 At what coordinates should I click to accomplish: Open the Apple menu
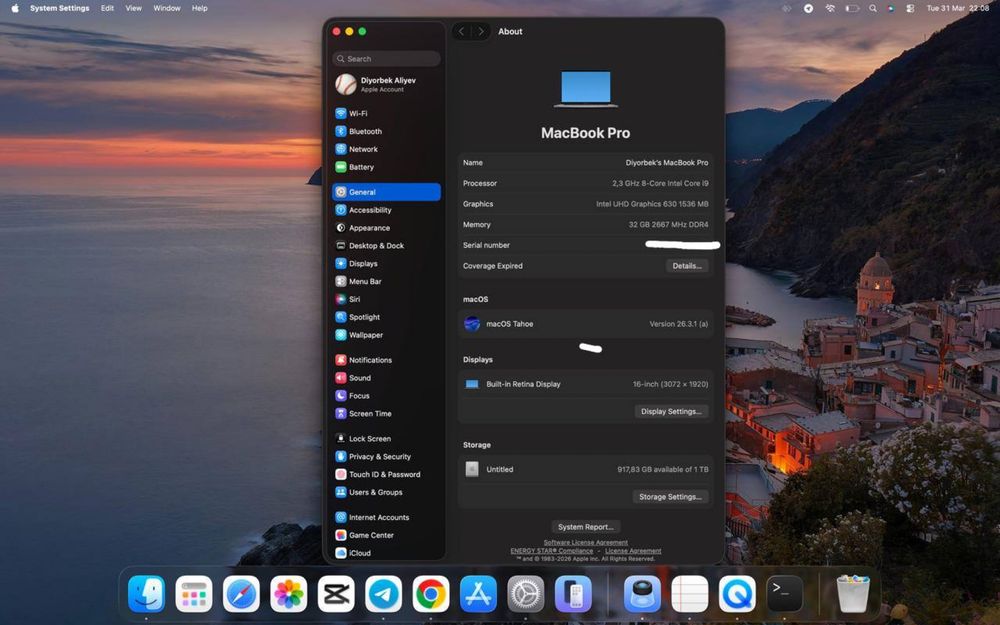pyautogui.click(x=15, y=8)
